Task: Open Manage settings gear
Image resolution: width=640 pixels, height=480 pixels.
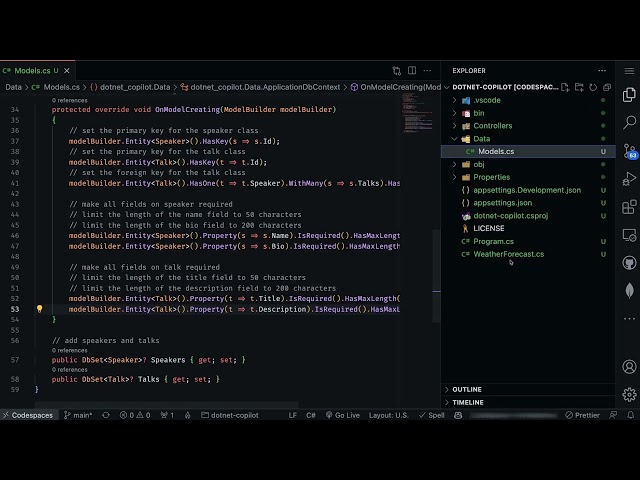Action: click(629, 394)
